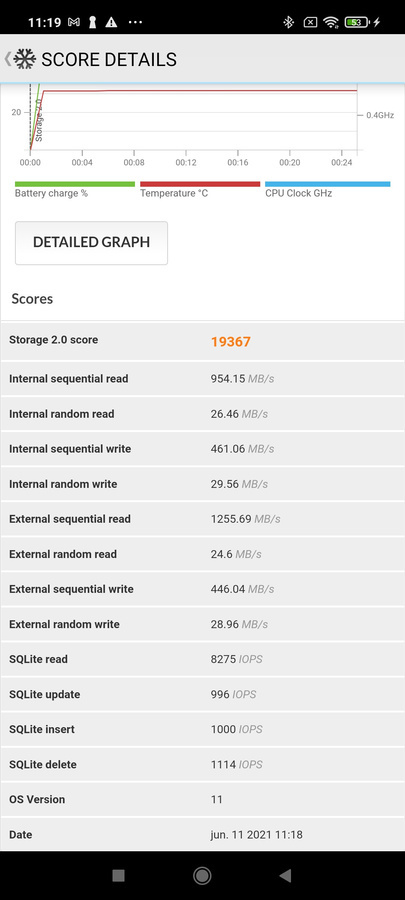Open the DETAILED GRAPH button
Screen dimensions: 405x900
91,243
